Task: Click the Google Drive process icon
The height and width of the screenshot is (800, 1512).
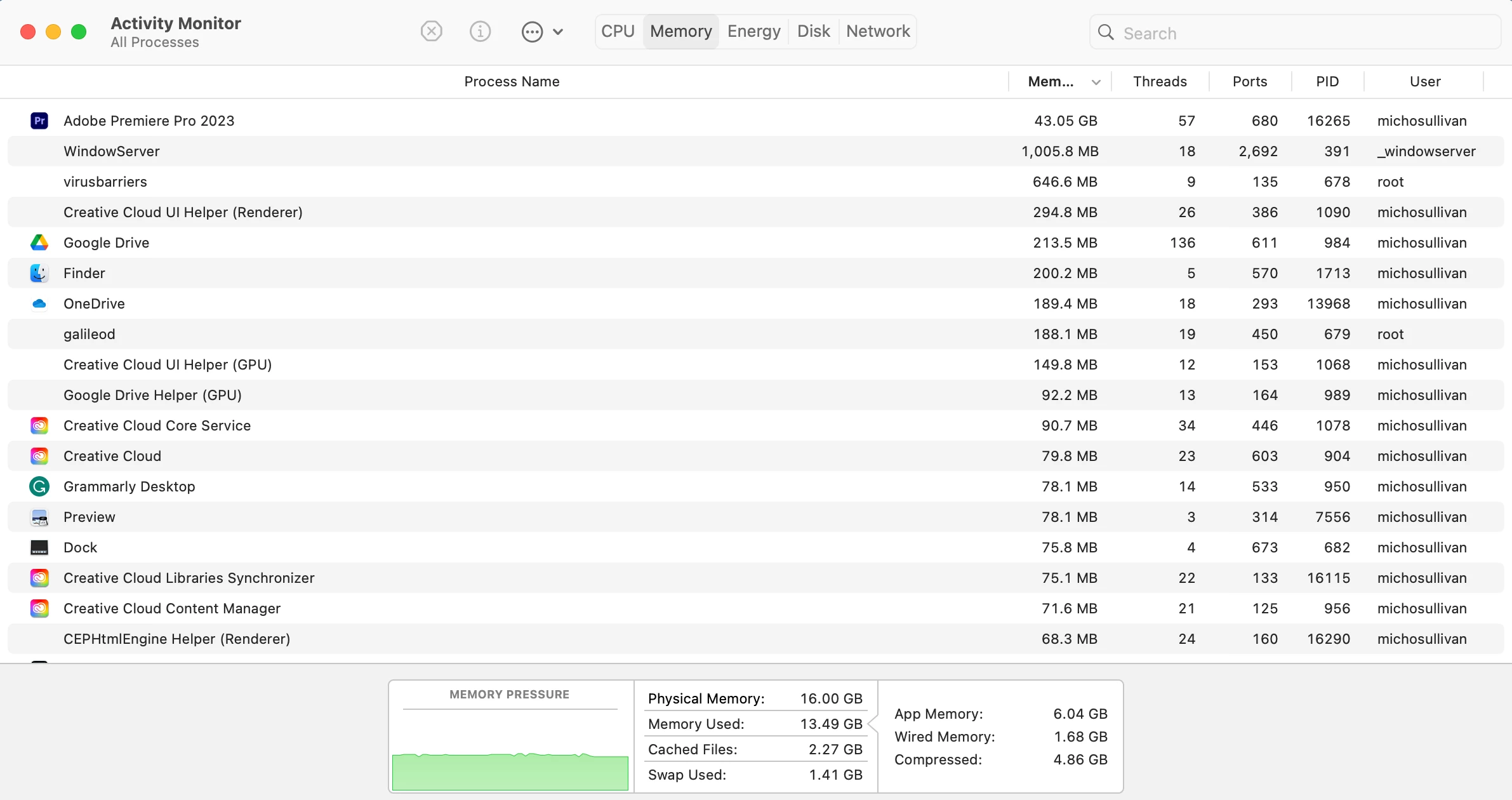Action: [x=39, y=243]
